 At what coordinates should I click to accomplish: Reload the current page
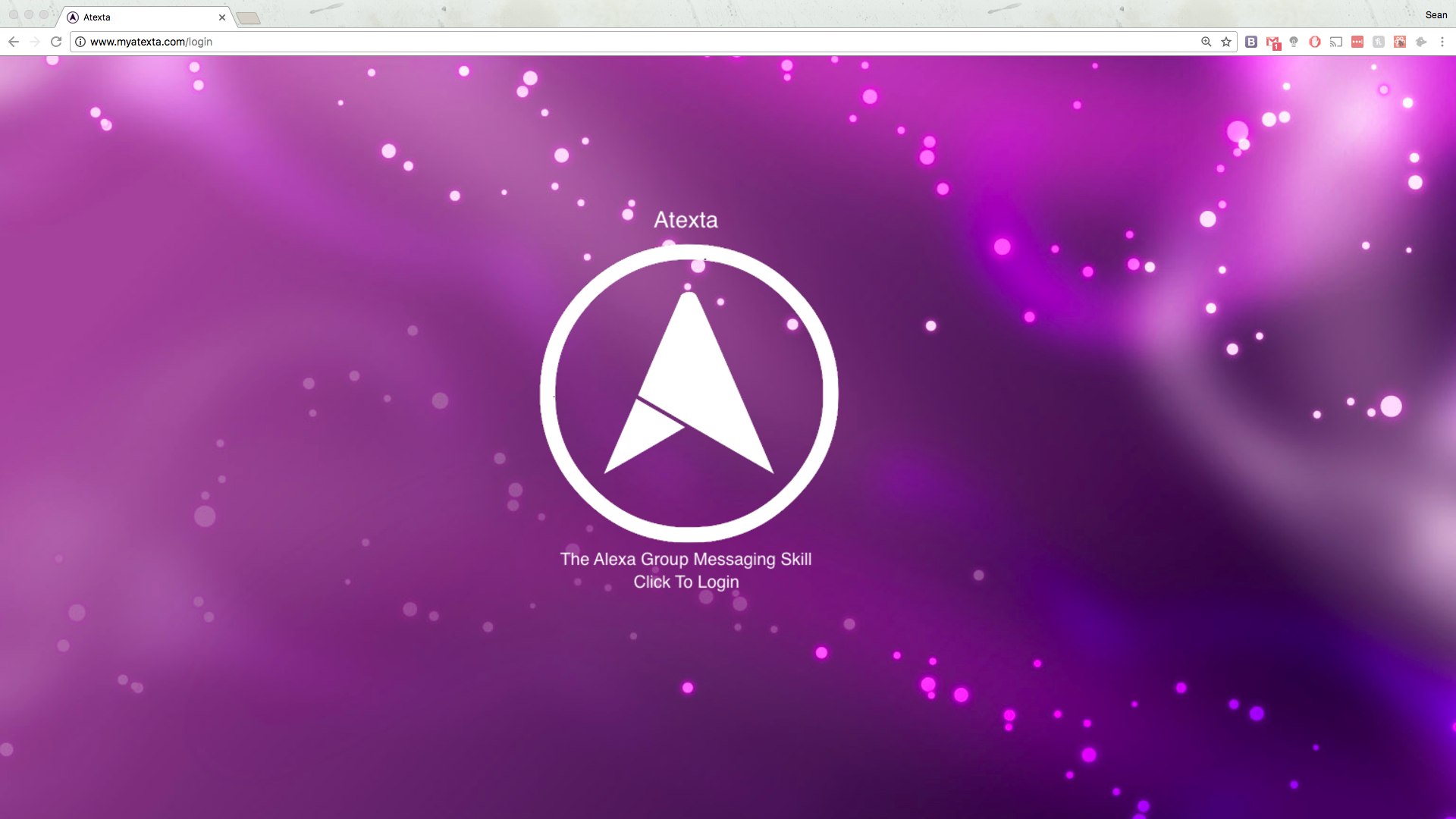pyautogui.click(x=56, y=42)
